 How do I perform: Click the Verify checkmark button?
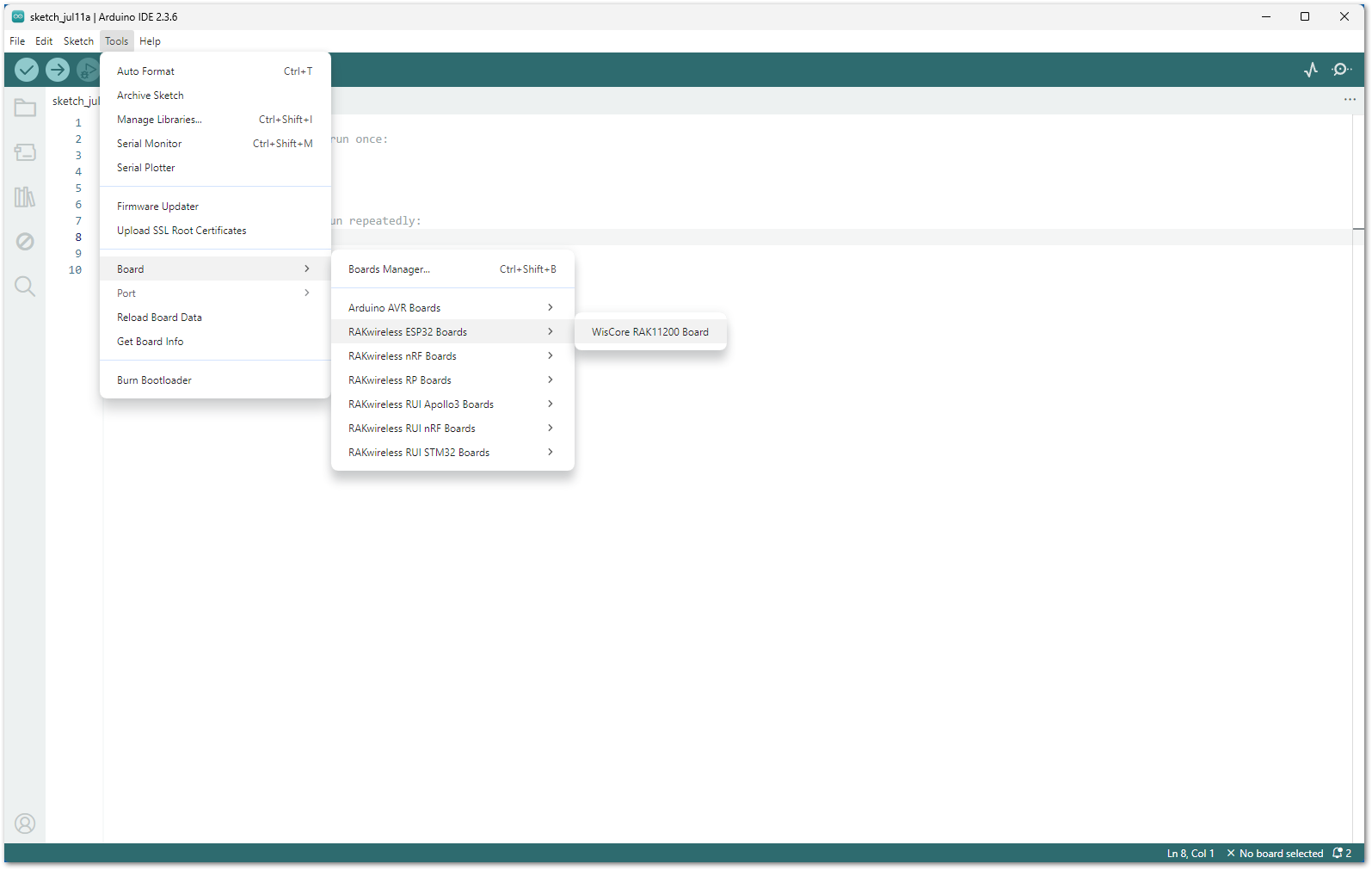pos(27,70)
